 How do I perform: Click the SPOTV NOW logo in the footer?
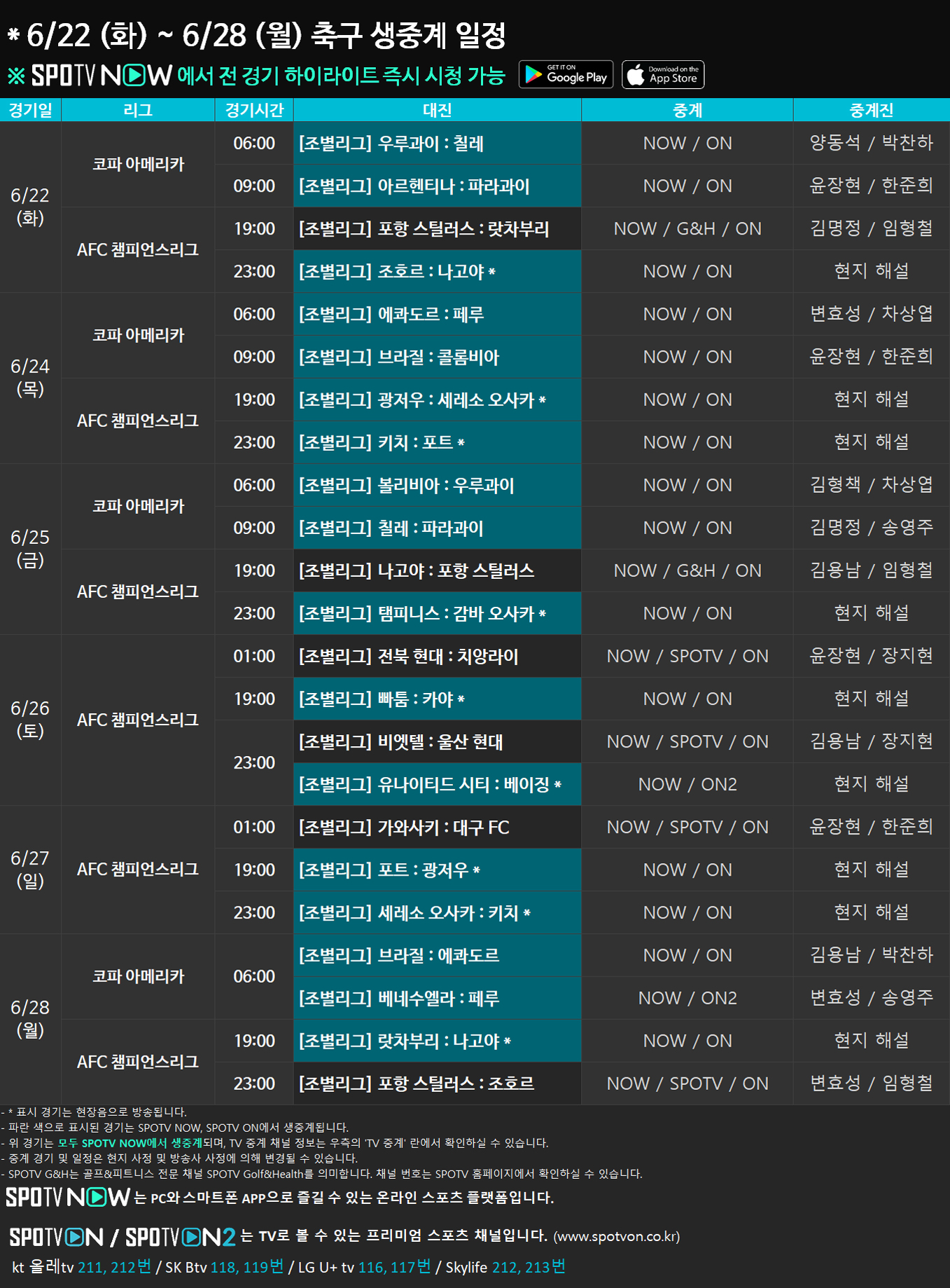[68, 1197]
